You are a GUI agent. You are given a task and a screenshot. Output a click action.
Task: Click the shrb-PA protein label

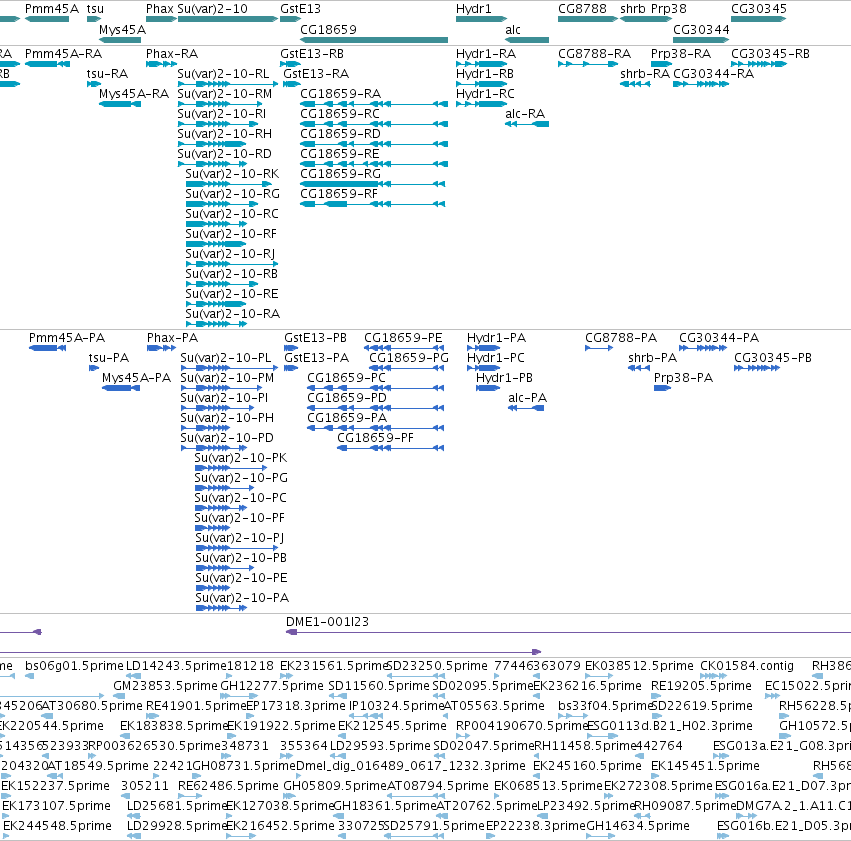(652, 358)
